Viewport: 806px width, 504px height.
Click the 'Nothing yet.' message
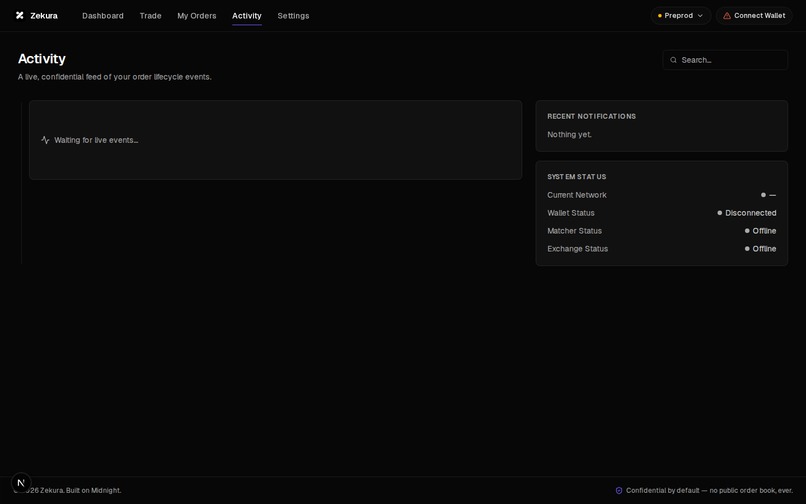click(x=570, y=134)
